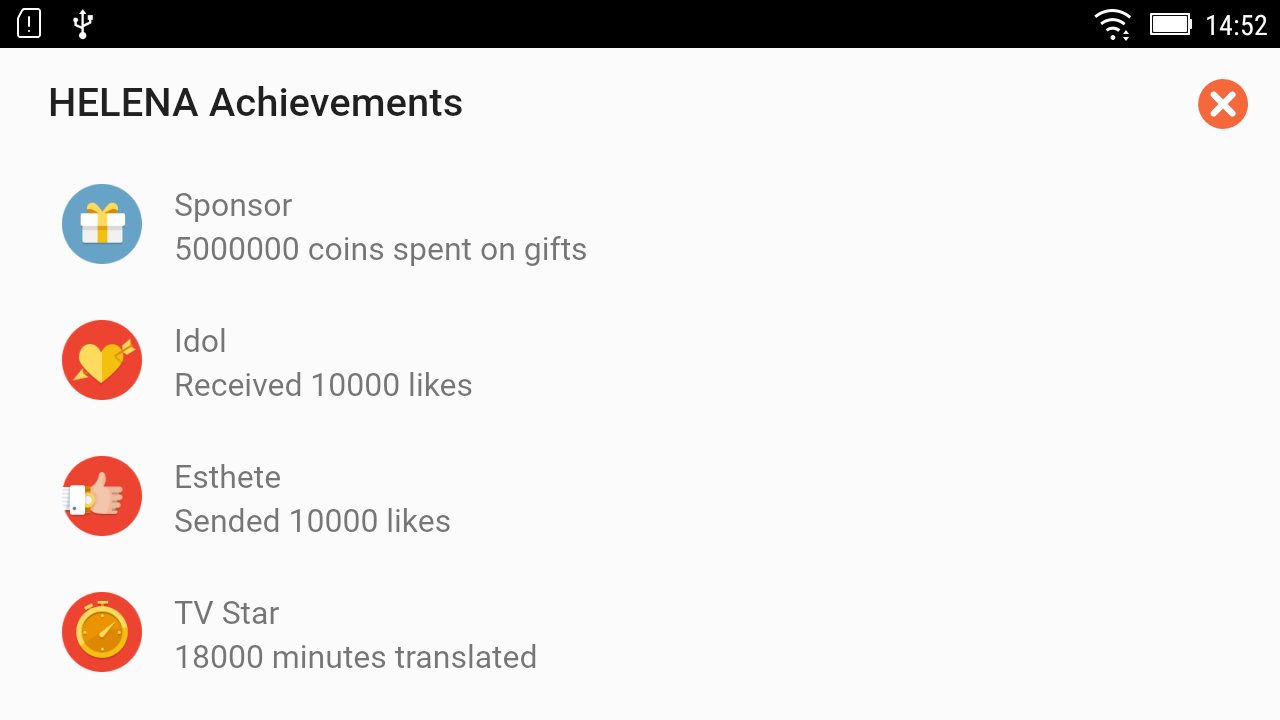This screenshot has height=720, width=1280.
Task: Click the Sponsor gift box icon
Action: pos(102,224)
